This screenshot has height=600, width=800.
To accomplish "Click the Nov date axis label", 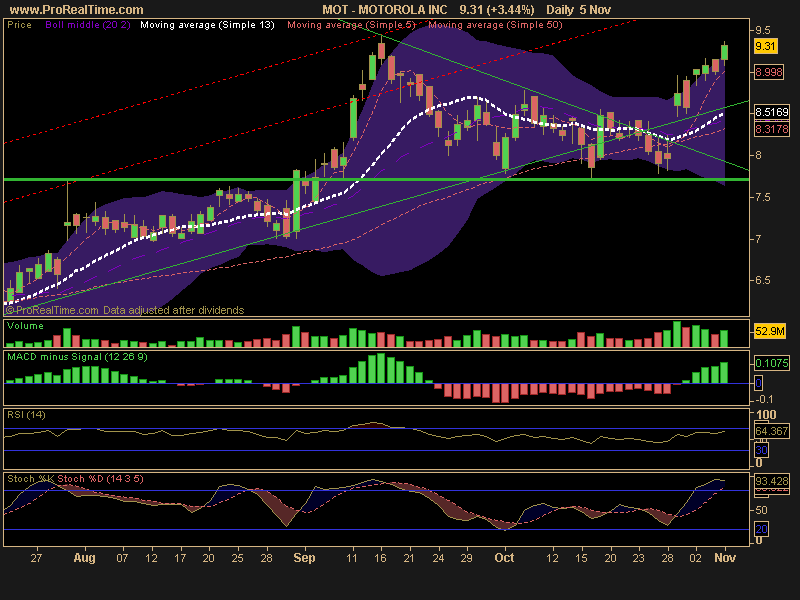I will (x=724, y=558).
